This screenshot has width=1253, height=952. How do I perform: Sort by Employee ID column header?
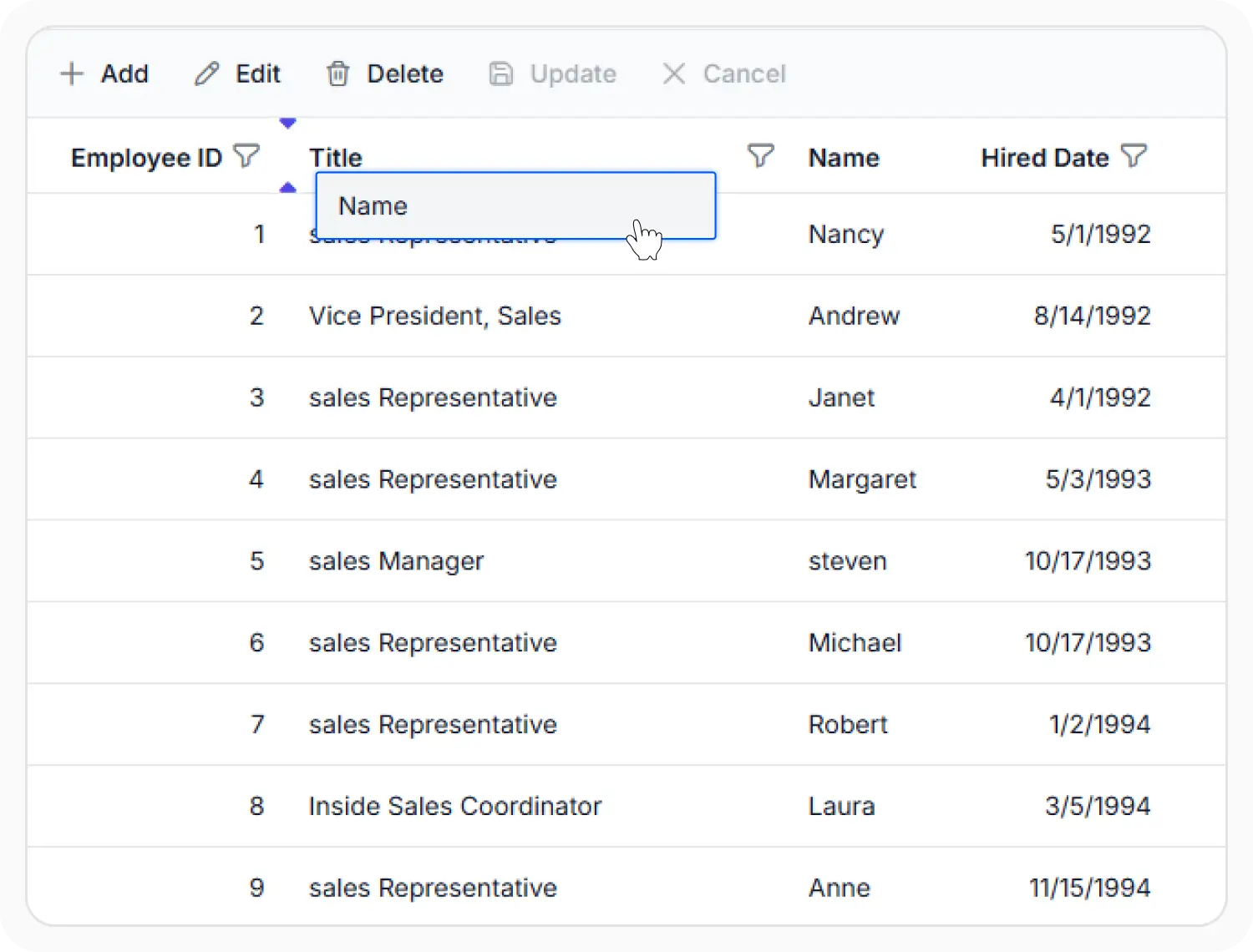146,158
